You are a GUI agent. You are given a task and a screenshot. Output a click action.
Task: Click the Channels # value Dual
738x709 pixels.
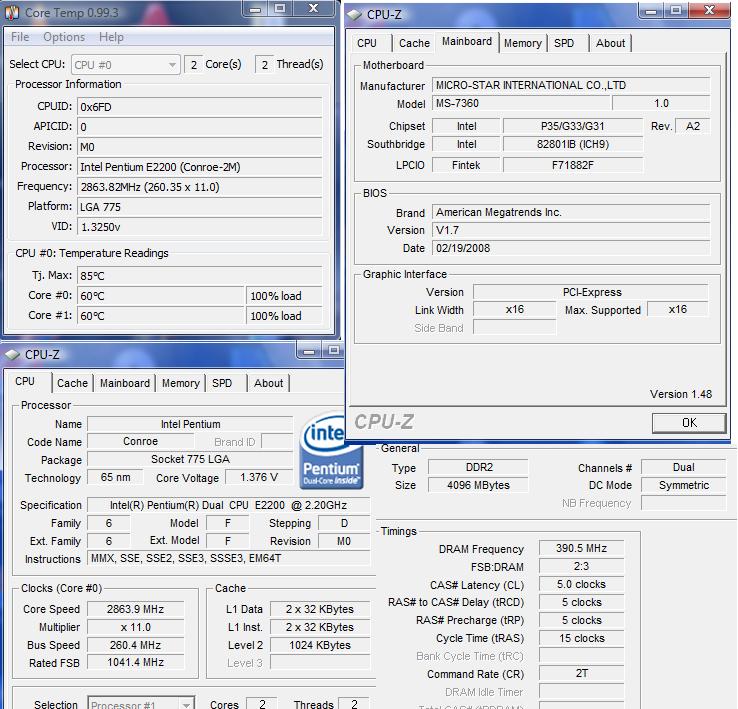coord(683,467)
